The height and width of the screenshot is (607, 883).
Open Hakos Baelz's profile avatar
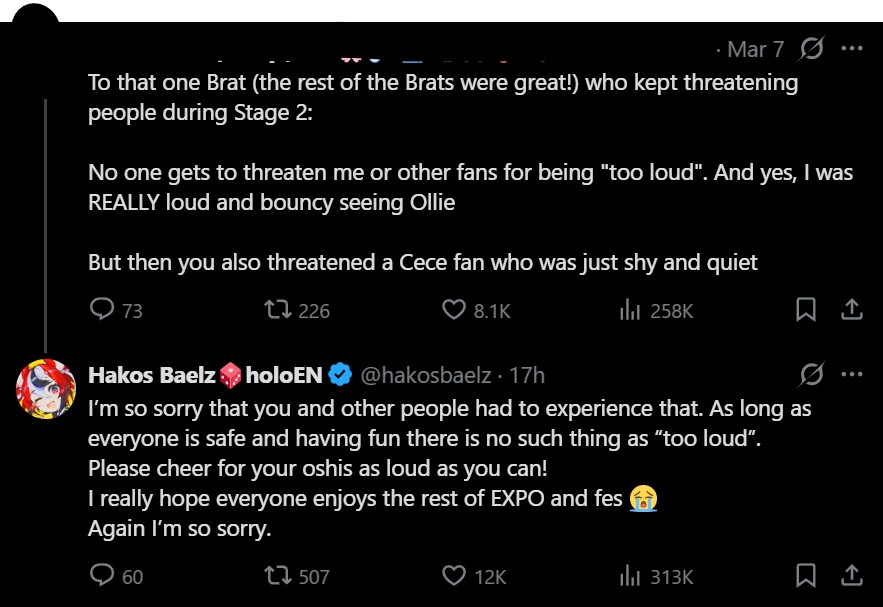pos(46,388)
